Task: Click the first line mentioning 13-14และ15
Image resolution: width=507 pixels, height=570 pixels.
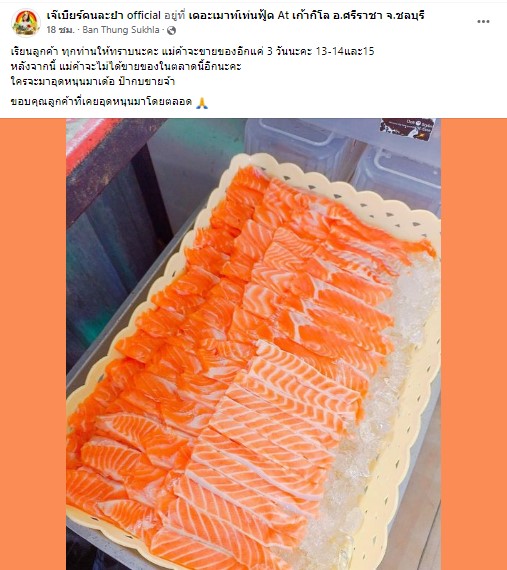Action: pyautogui.click(x=192, y=51)
